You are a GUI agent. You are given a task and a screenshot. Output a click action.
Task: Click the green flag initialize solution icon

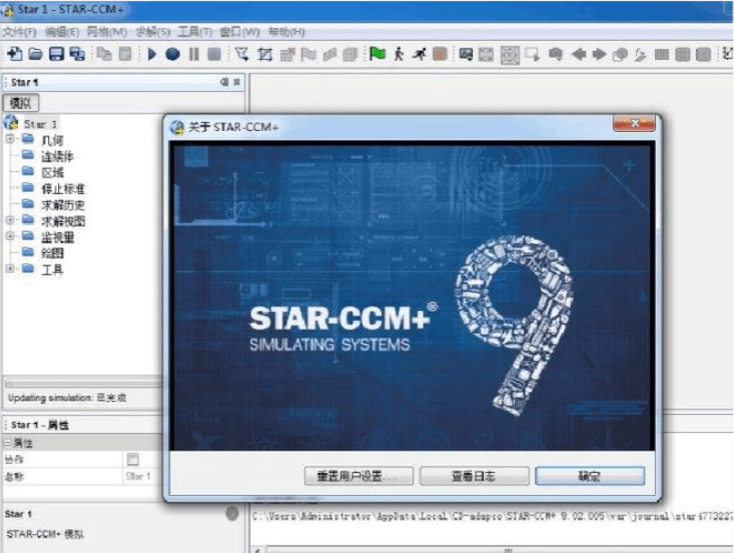[377, 54]
